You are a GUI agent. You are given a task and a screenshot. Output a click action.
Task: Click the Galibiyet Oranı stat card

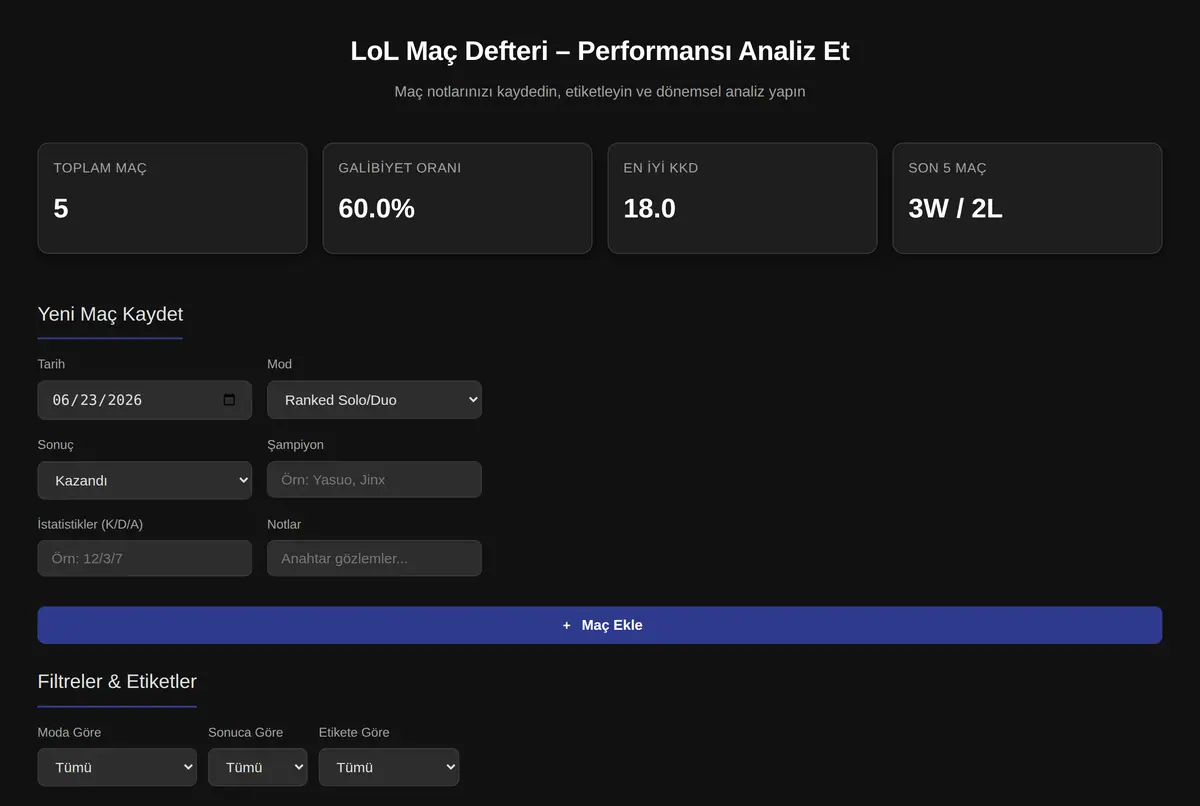click(457, 198)
